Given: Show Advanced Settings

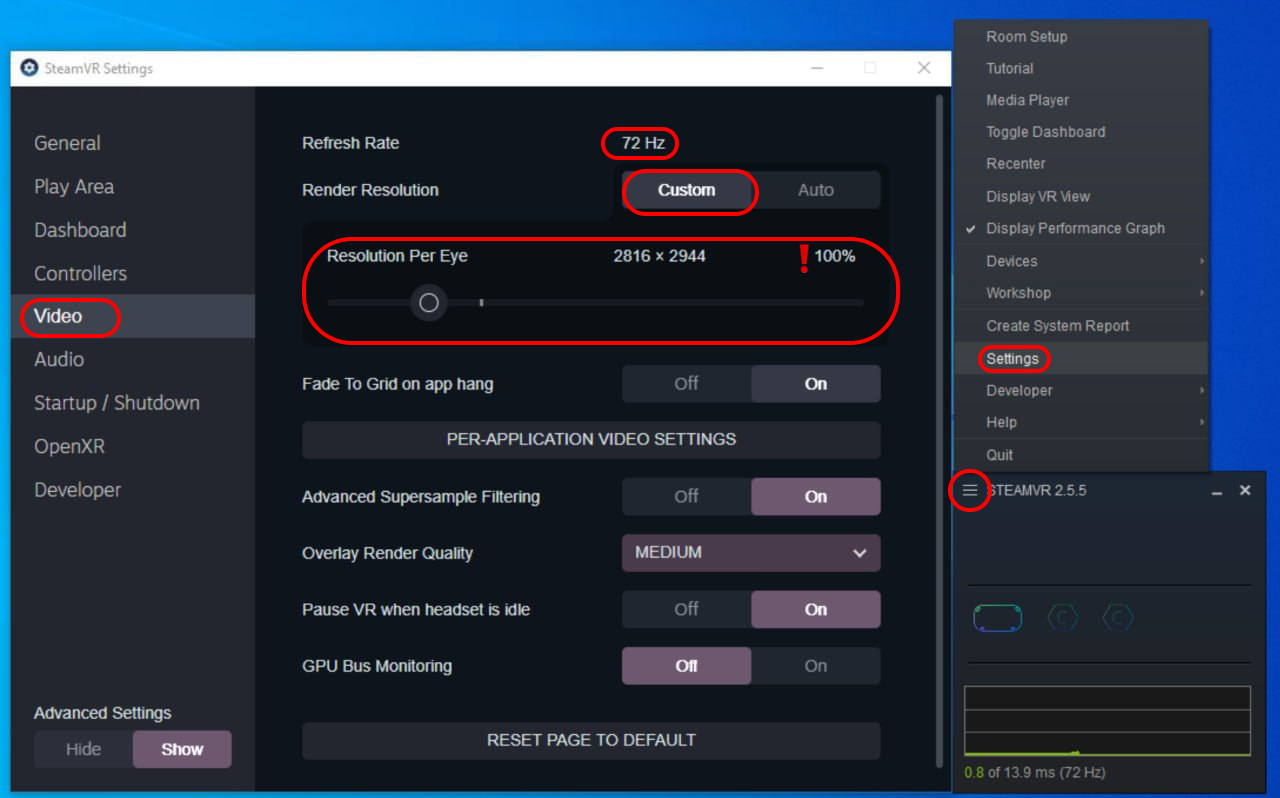Looking at the screenshot, I should click(x=182, y=749).
